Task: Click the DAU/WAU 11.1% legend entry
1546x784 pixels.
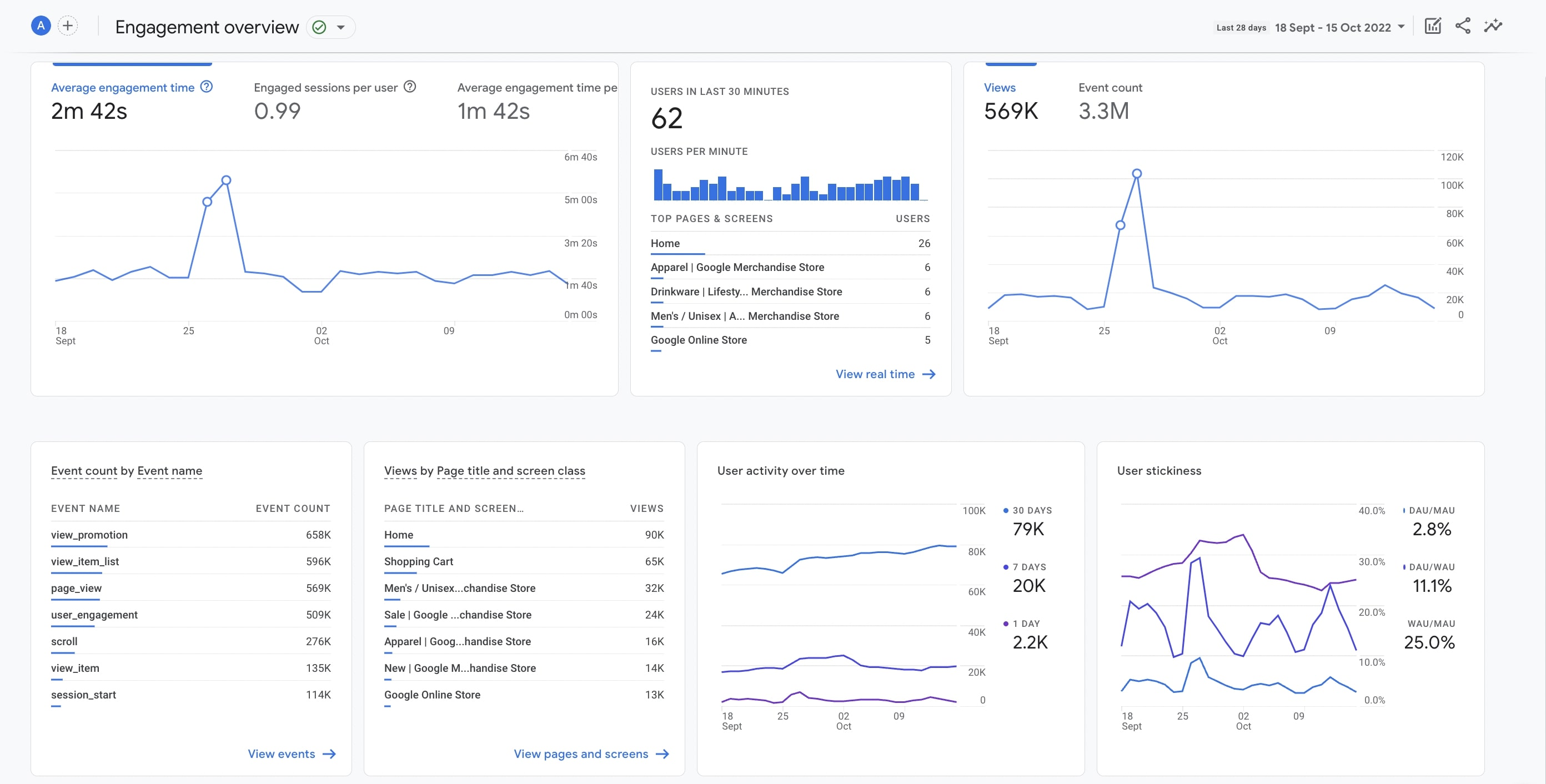Action: 1429,577
